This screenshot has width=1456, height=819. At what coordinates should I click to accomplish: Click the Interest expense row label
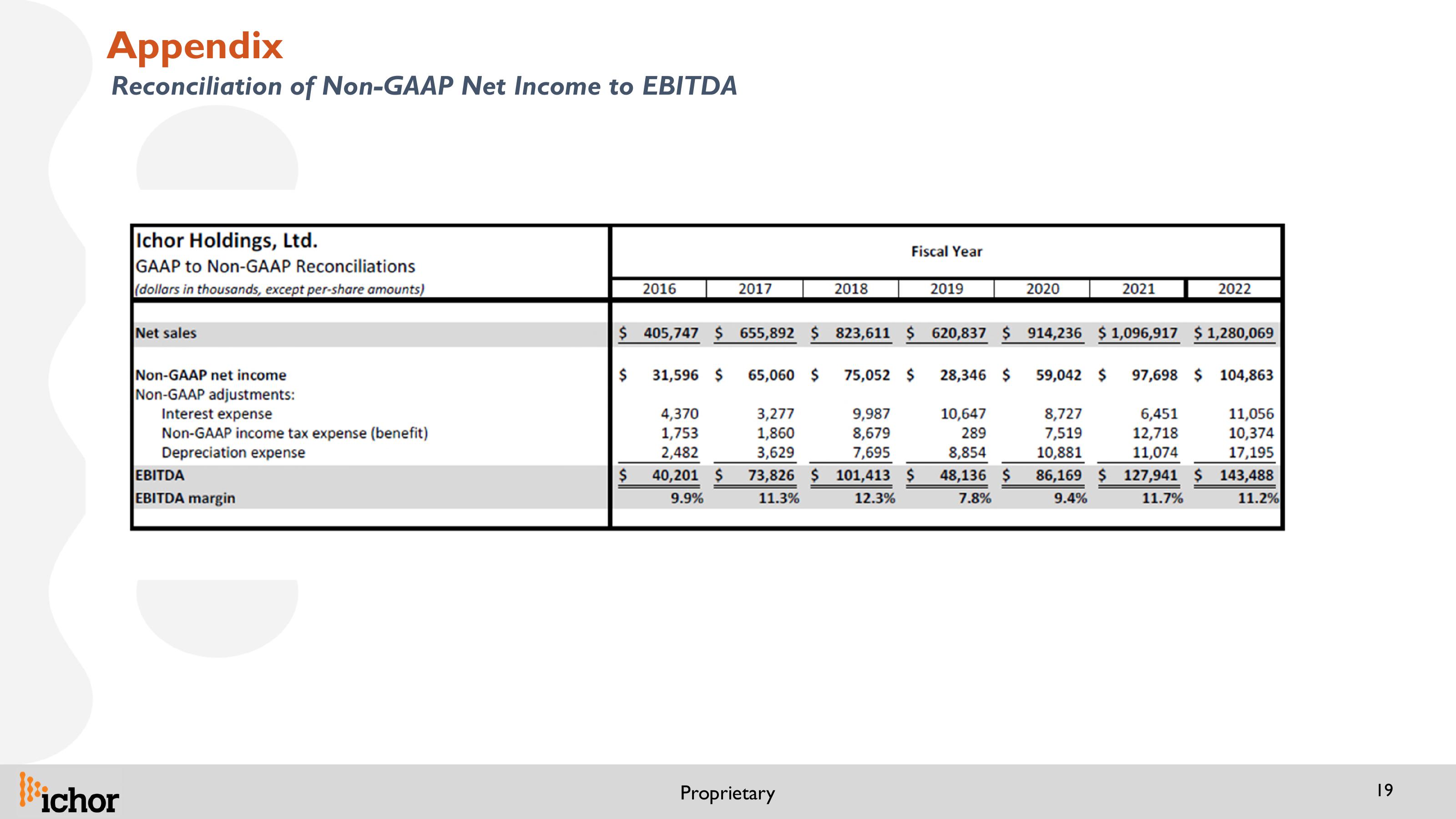click(x=217, y=414)
